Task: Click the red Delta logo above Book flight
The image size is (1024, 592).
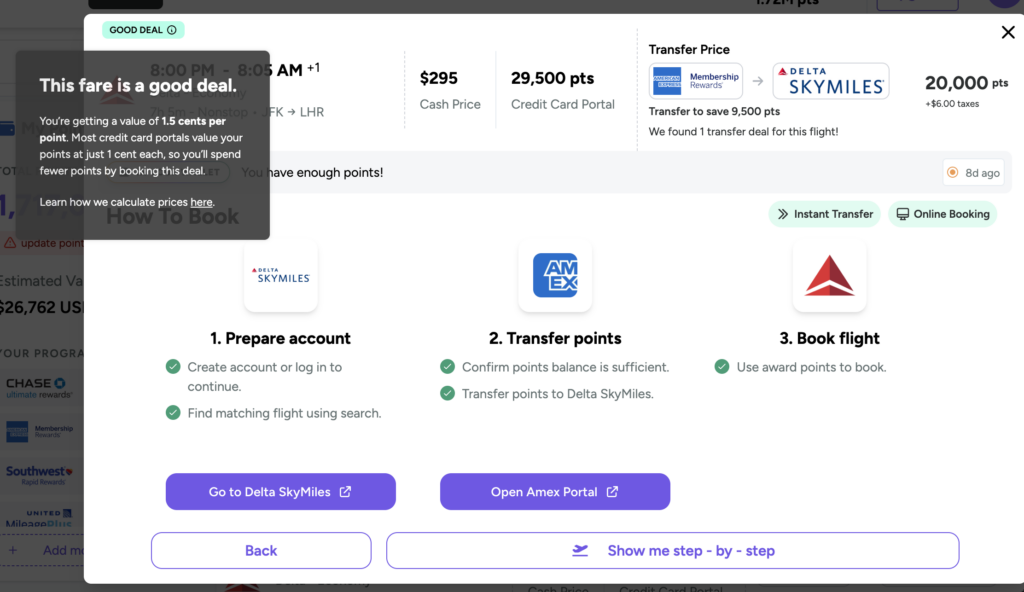Action: pos(829,275)
